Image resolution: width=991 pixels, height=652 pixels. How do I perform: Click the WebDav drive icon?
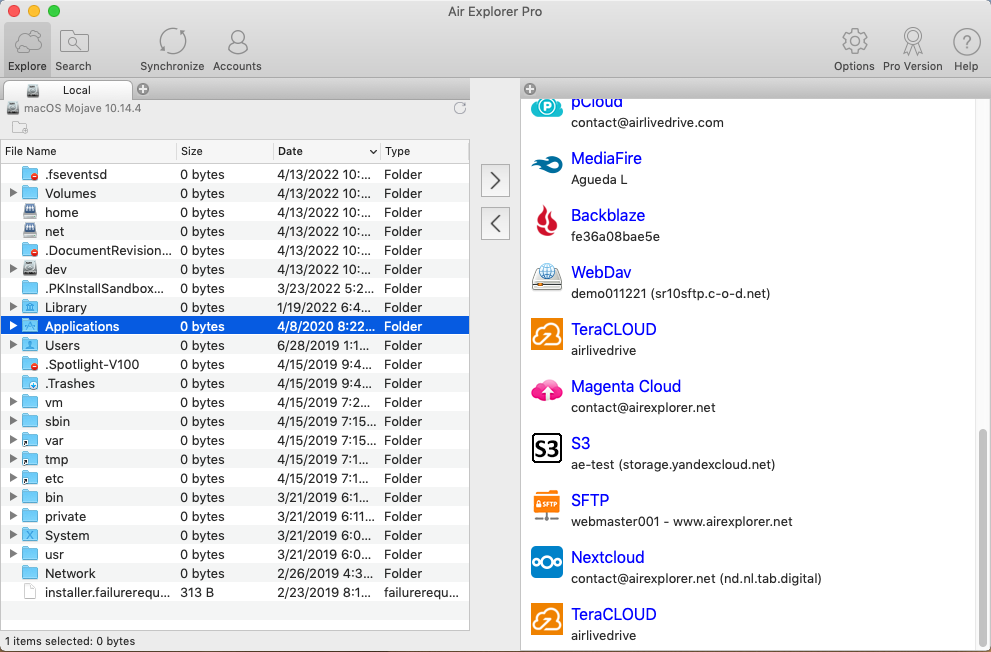coord(547,277)
